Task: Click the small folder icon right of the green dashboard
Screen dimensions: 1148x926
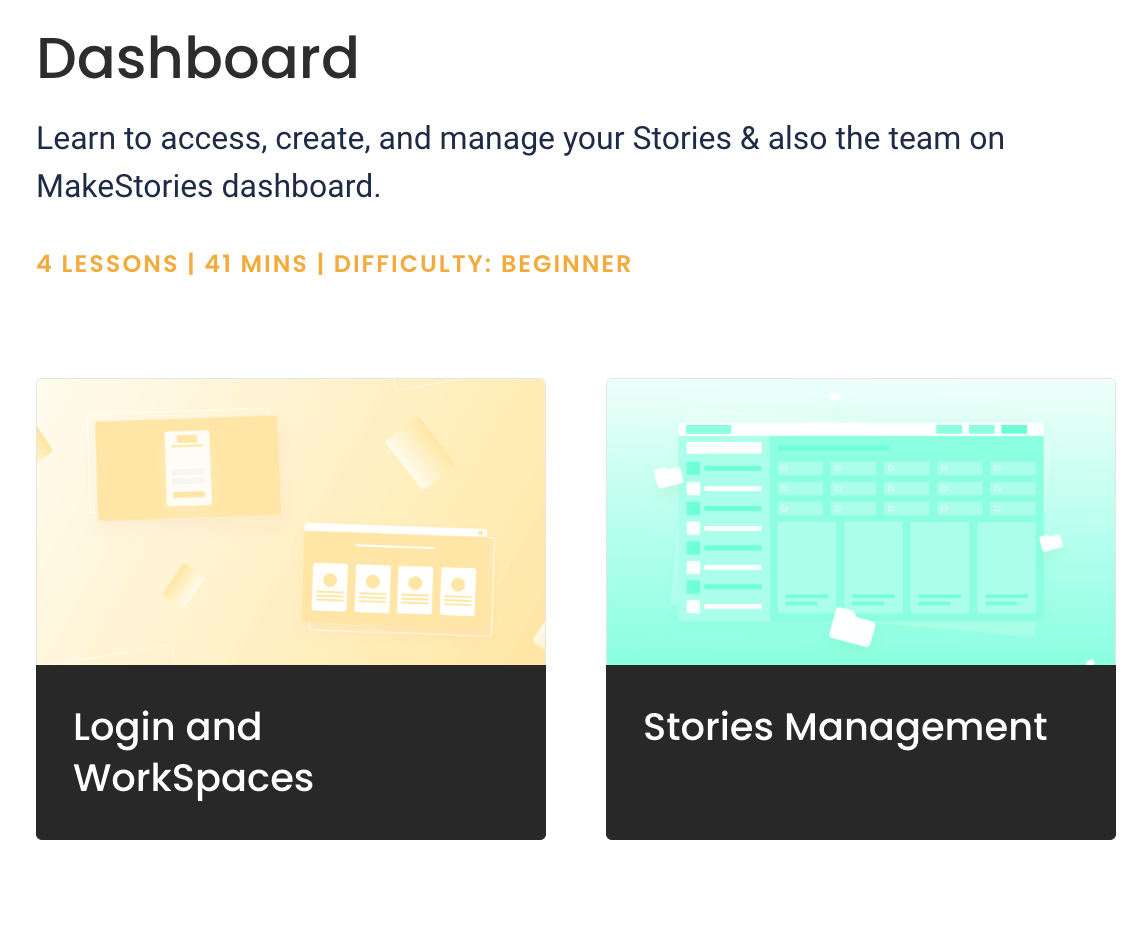Action: click(1051, 542)
